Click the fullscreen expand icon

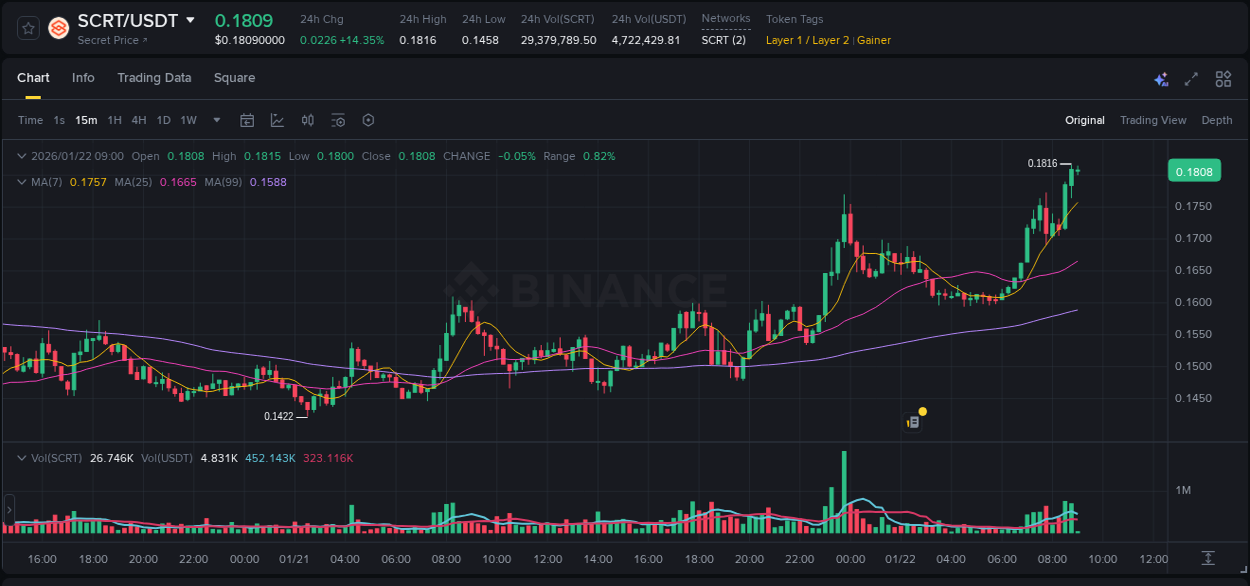[1191, 78]
